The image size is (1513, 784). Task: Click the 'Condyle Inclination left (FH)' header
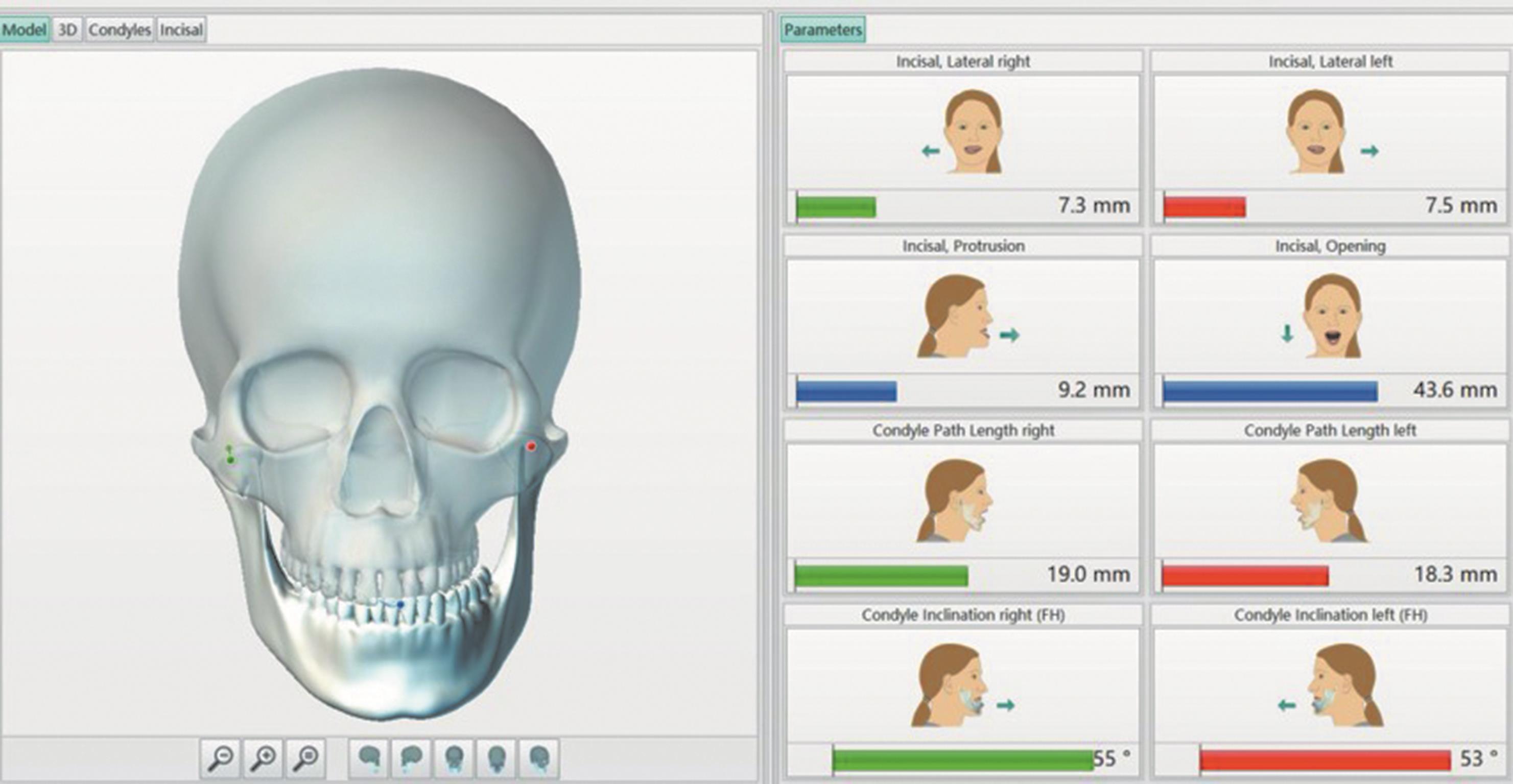[x=1330, y=614]
